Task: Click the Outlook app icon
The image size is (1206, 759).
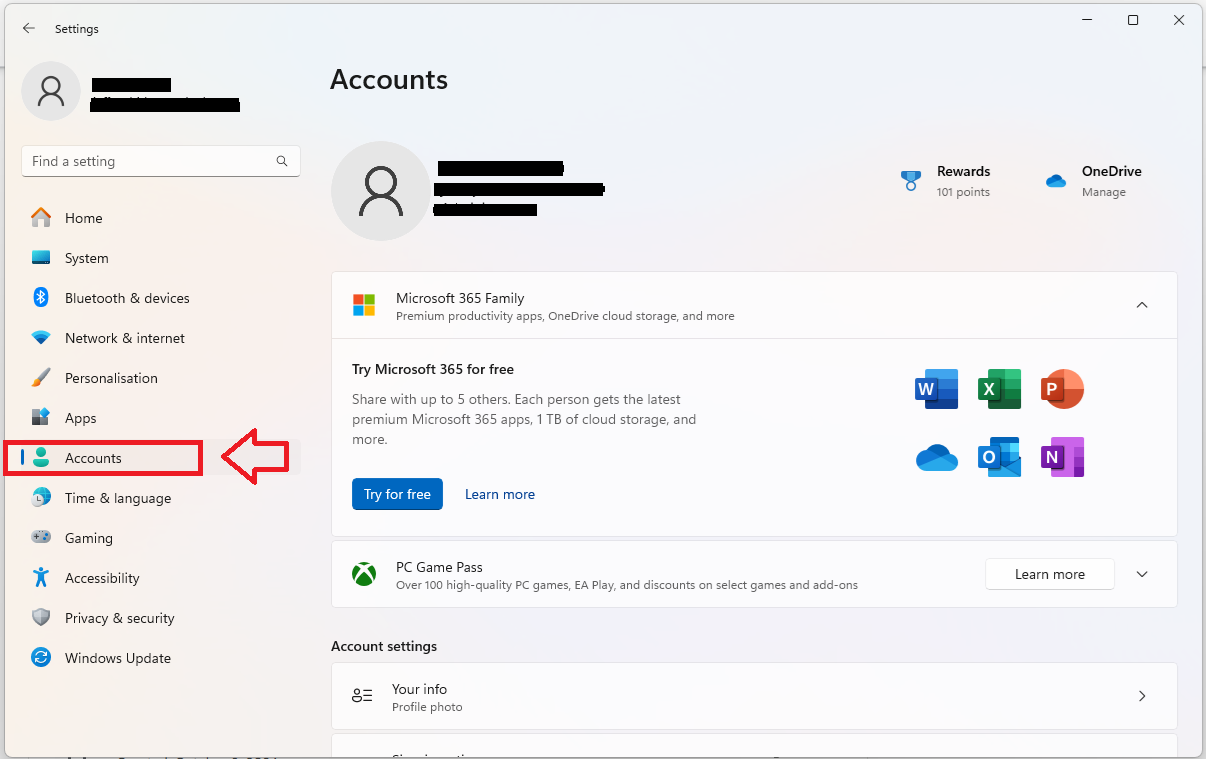Action: [x=999, y=457]
